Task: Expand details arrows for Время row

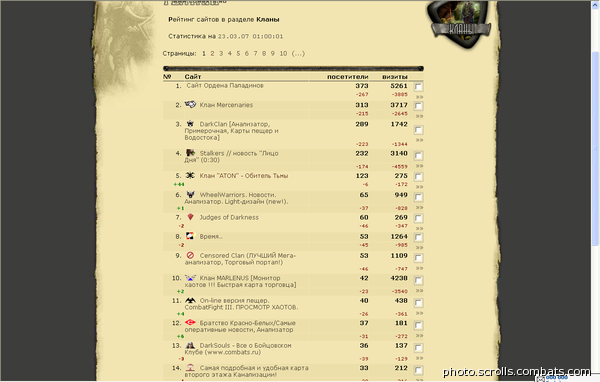Action: pos(419,248)
